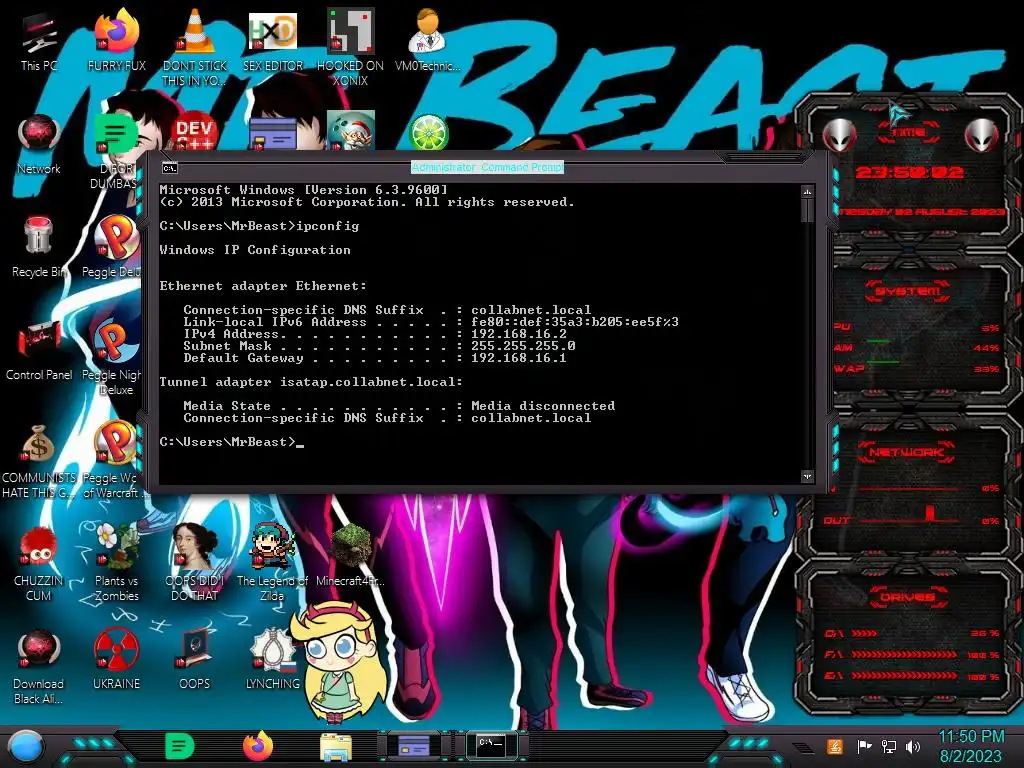Screen dimensions: 1024x768
Task: Click the IPv4 Address line 192.168.16.2
Action: click(375, 334)
